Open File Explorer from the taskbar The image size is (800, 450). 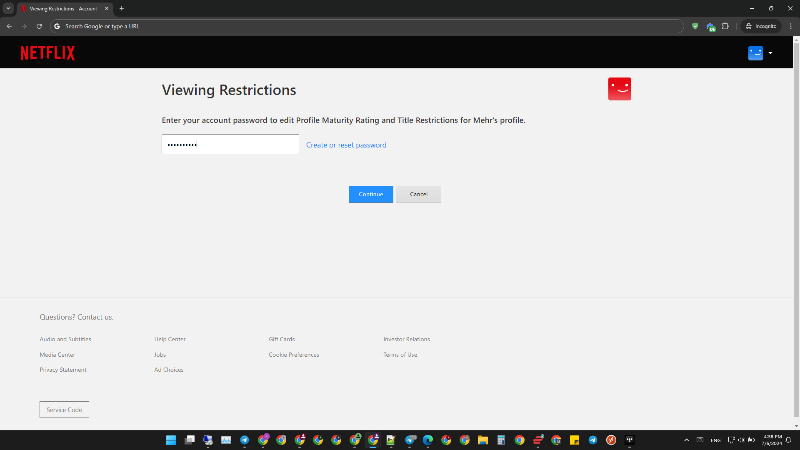pos(483,440)
